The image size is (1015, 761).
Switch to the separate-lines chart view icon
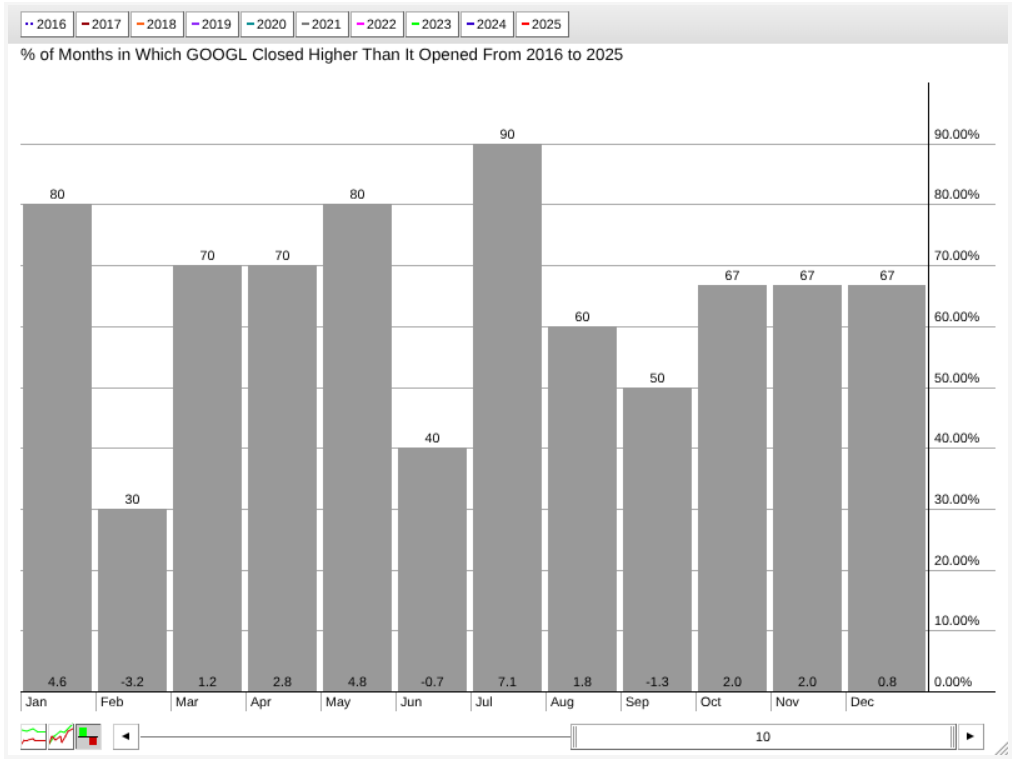[x=34, y=738]
